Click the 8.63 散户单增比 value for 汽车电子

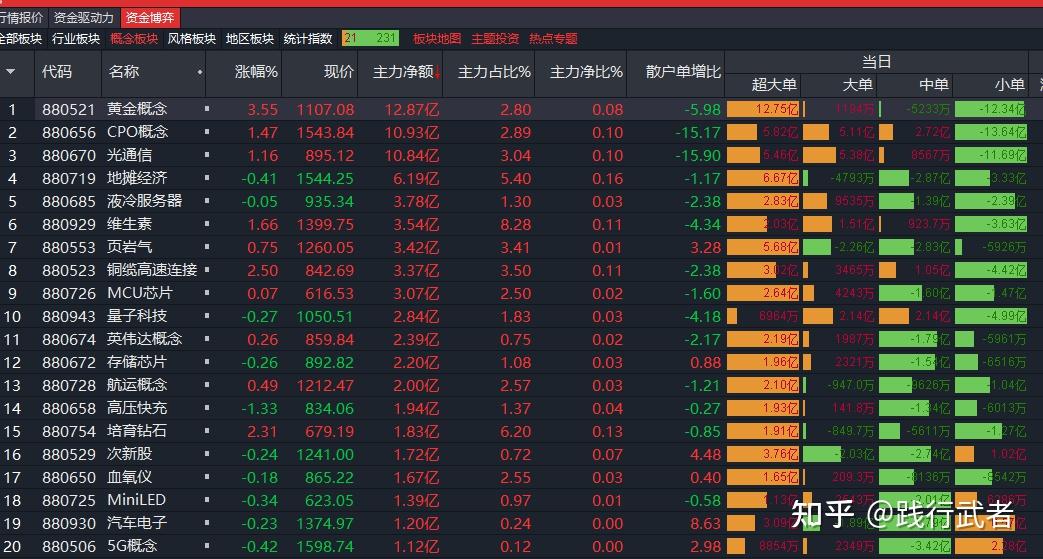click(x=706, y=524)
